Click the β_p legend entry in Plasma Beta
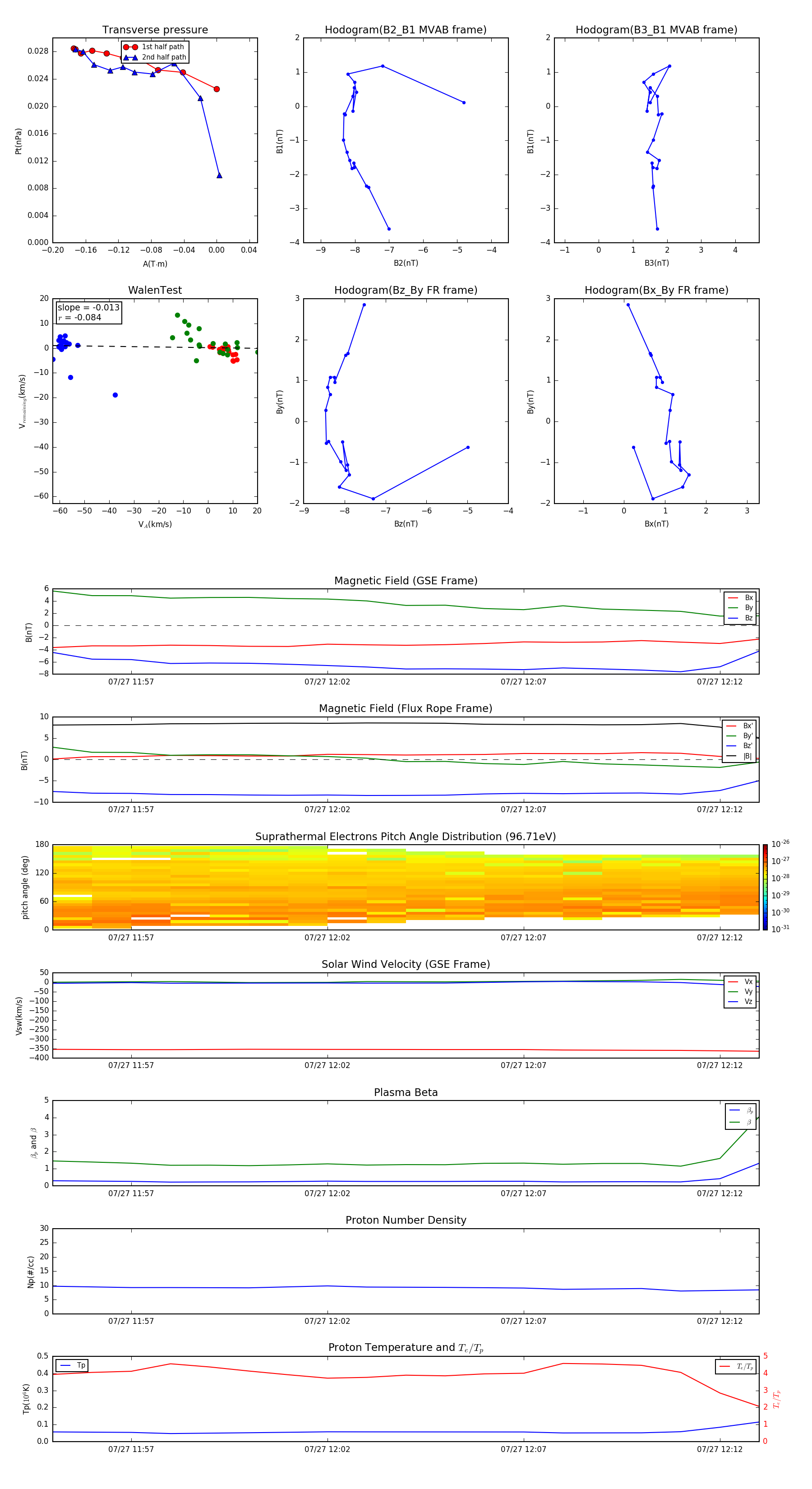 coord(741,1110)
